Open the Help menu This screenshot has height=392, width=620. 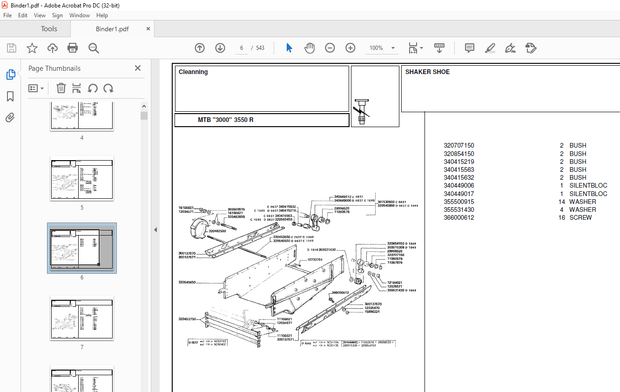click(102, 15)
